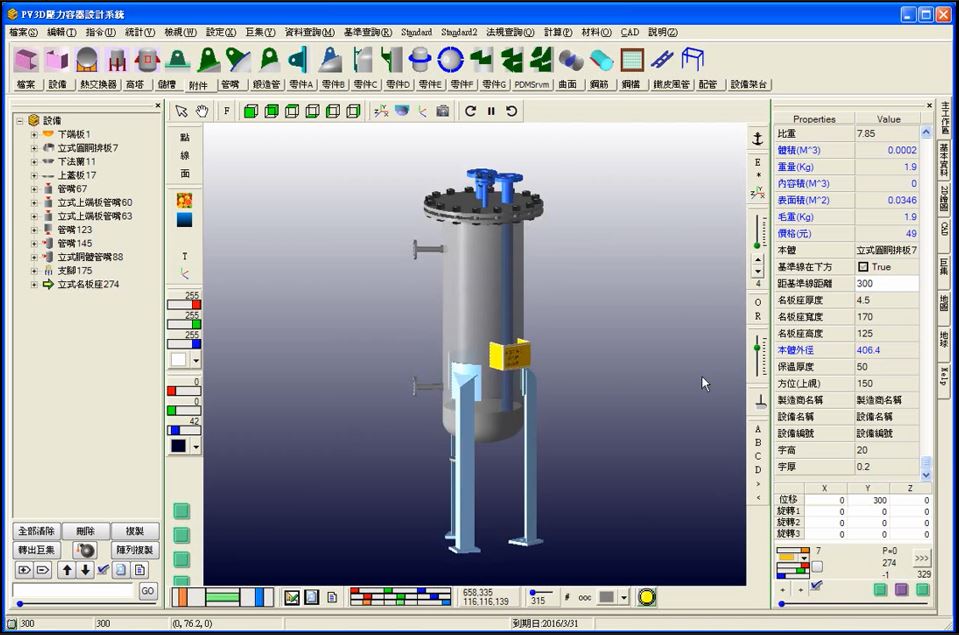This screenshot has width=959, height=635.
Task: Expand the 管嘴67 tree node
Action: (x=34, y=189)
